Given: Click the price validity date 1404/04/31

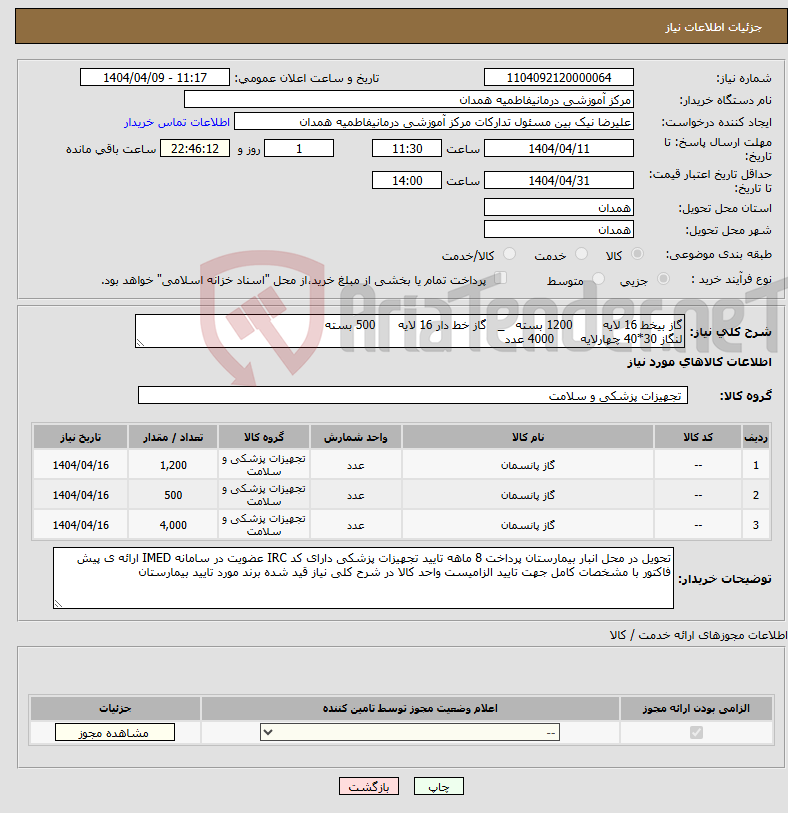Looking at the screenshot, I should click(558, 180).
